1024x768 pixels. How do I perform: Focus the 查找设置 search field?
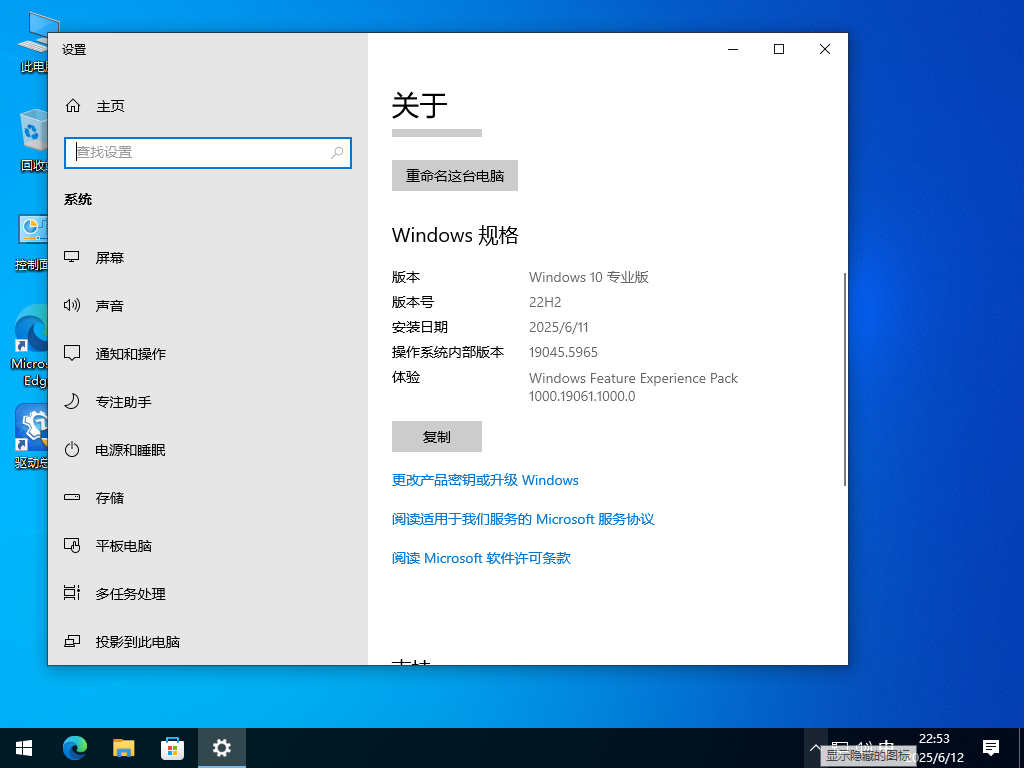click(208, 153)
